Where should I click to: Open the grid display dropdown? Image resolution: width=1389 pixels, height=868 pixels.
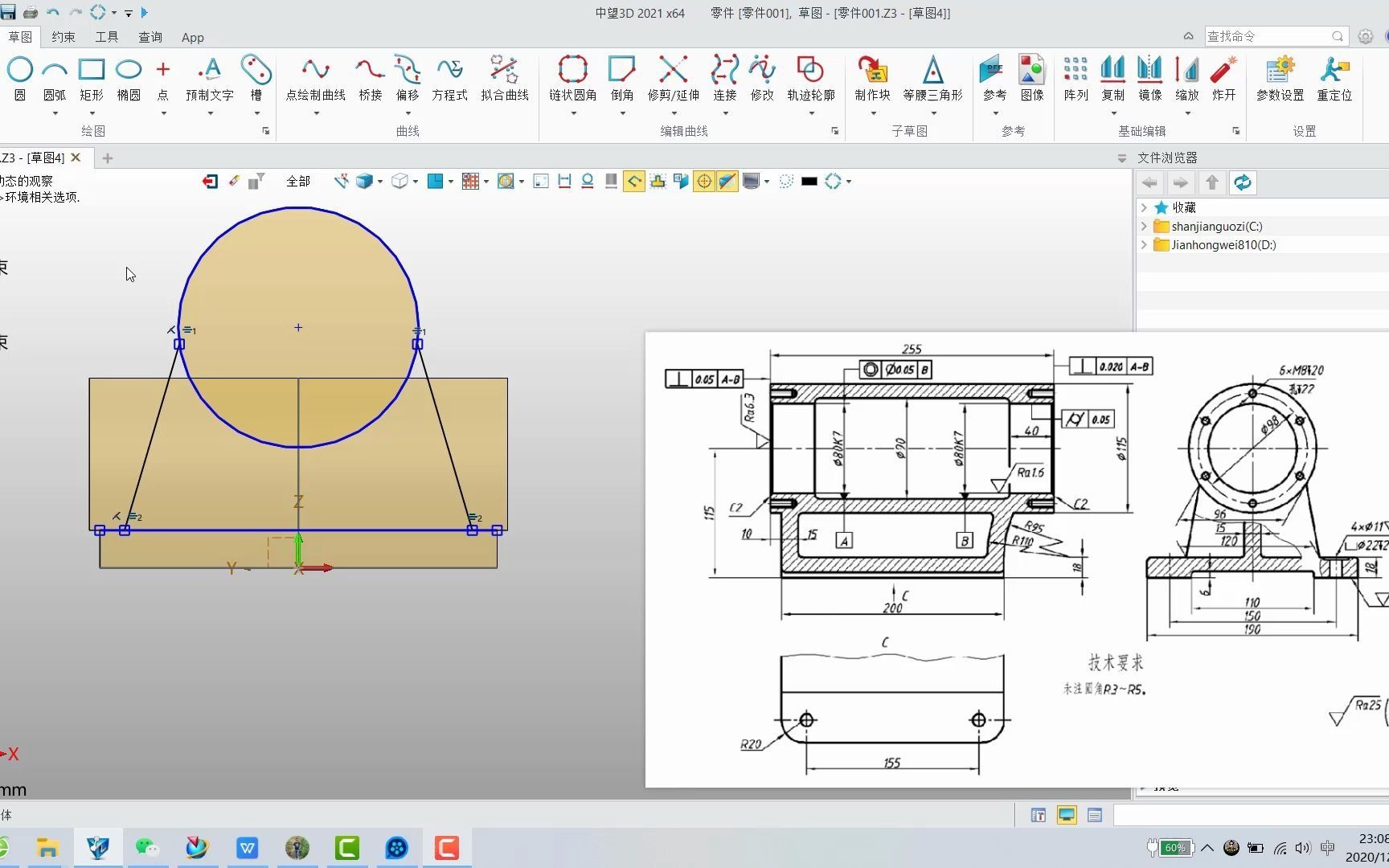click(x=486, y=182)
